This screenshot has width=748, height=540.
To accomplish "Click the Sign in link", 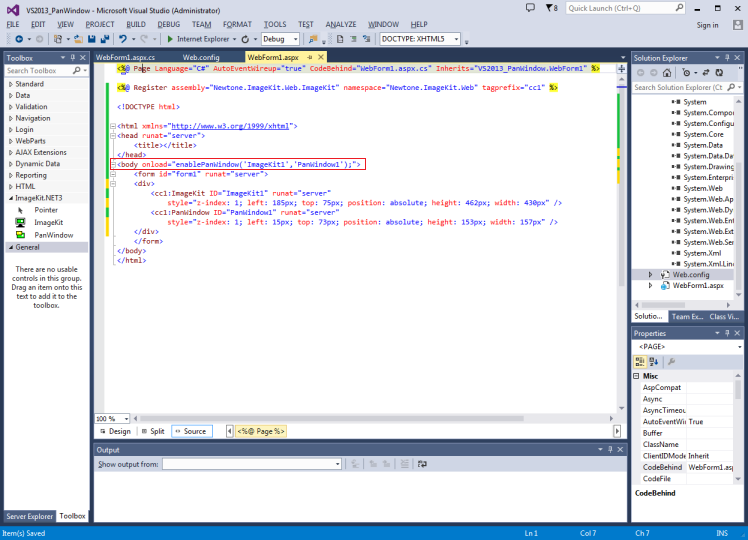I will pos(707,25).
